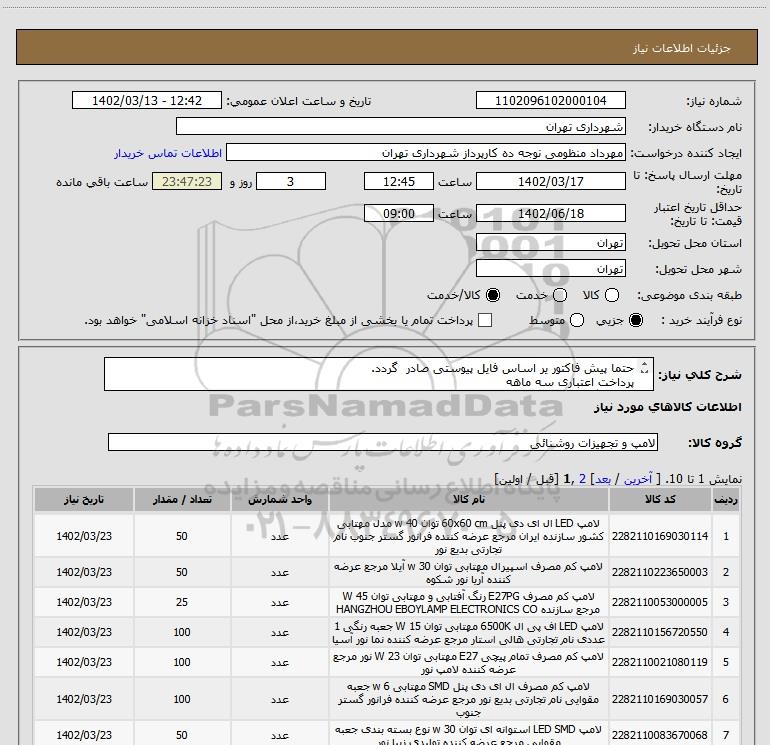
Task: Click the قبل pagination link
Action: (543, 479)
